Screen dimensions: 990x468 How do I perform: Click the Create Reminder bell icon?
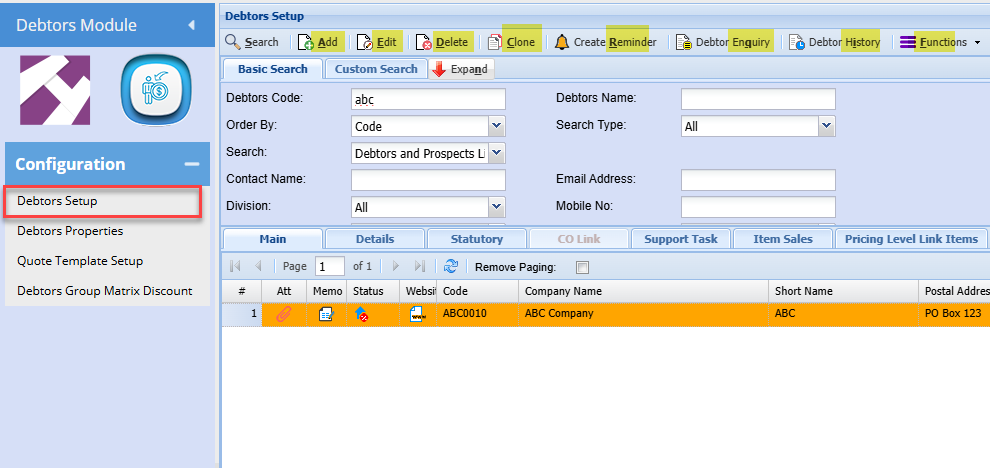562,42
